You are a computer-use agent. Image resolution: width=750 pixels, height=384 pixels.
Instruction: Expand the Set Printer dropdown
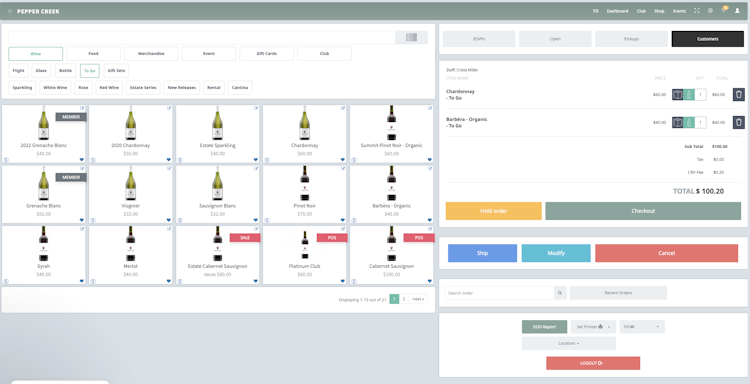coord(593,327)
